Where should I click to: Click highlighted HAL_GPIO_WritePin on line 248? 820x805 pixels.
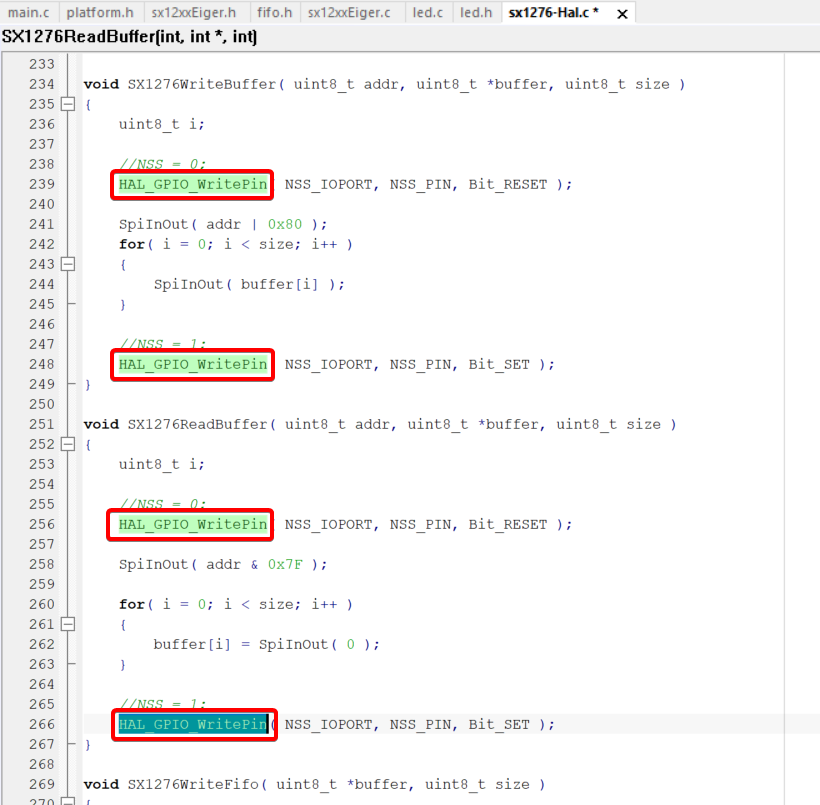[193, 364]
